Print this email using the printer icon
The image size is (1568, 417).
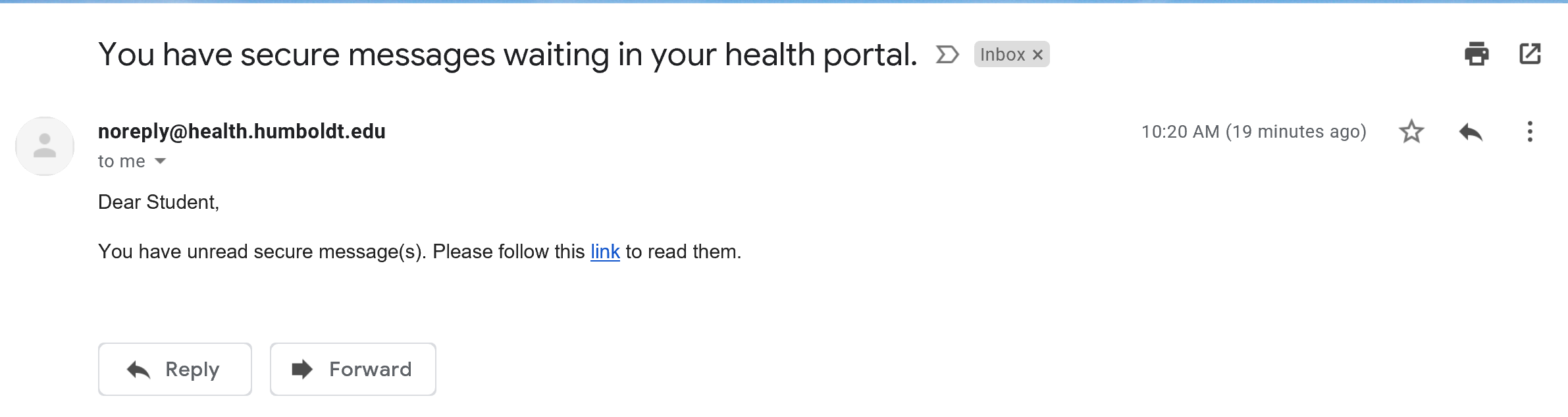pyautogui.click(x=1477, y=54)
